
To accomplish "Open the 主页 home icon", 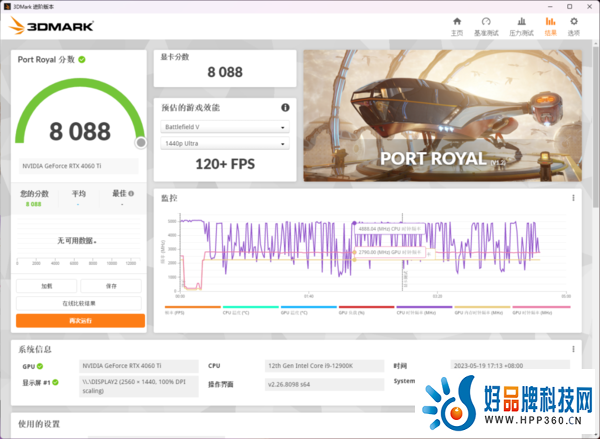I will [x=457, y=21].
